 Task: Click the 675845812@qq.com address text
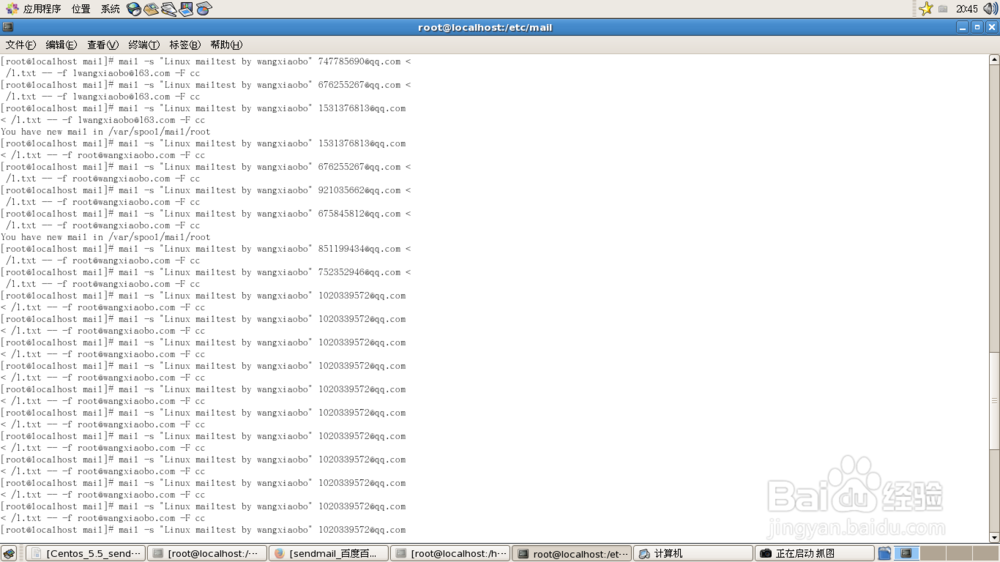tap(359, 214)
